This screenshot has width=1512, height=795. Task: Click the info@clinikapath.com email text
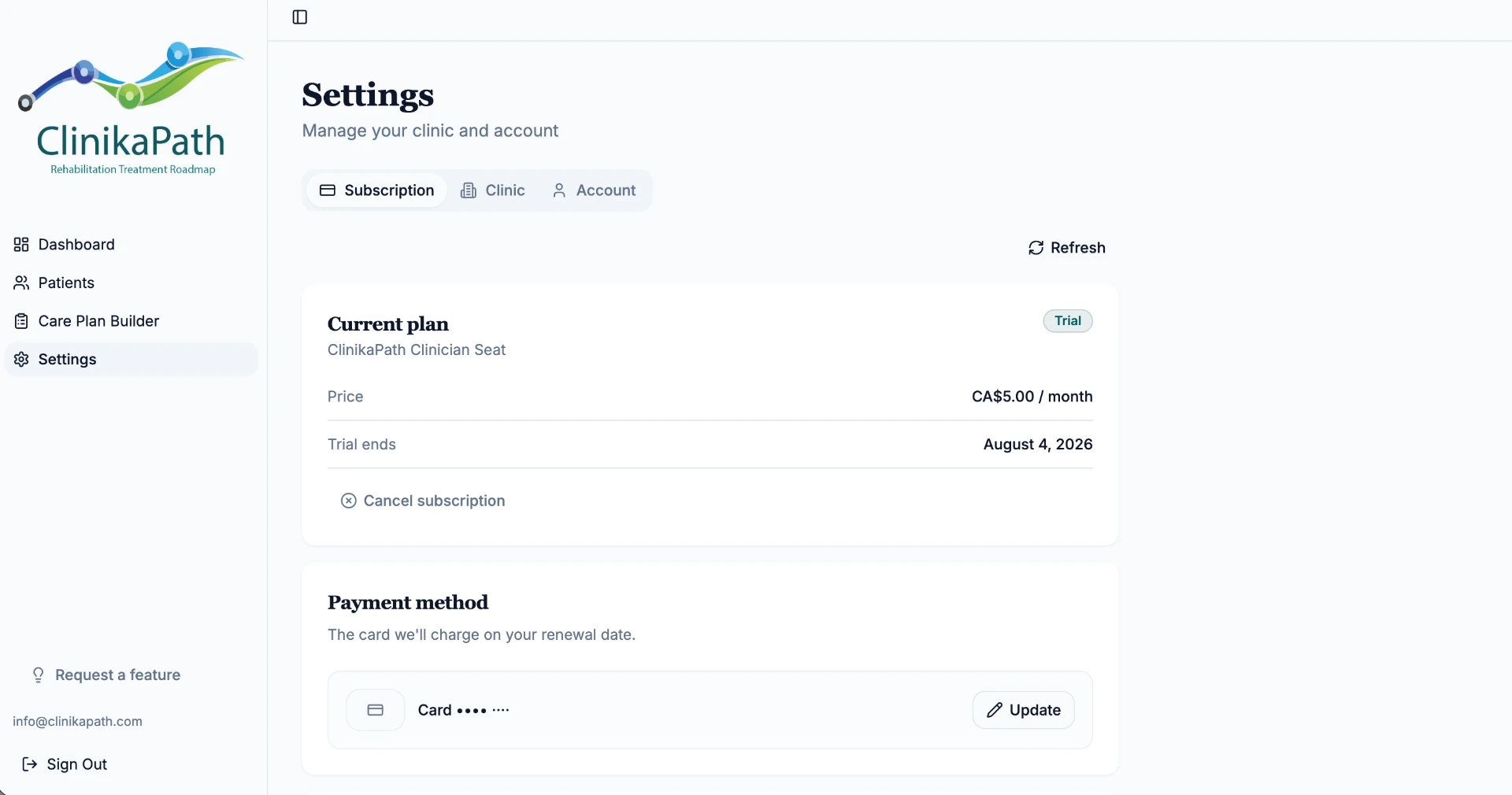(x=77, y=722)
